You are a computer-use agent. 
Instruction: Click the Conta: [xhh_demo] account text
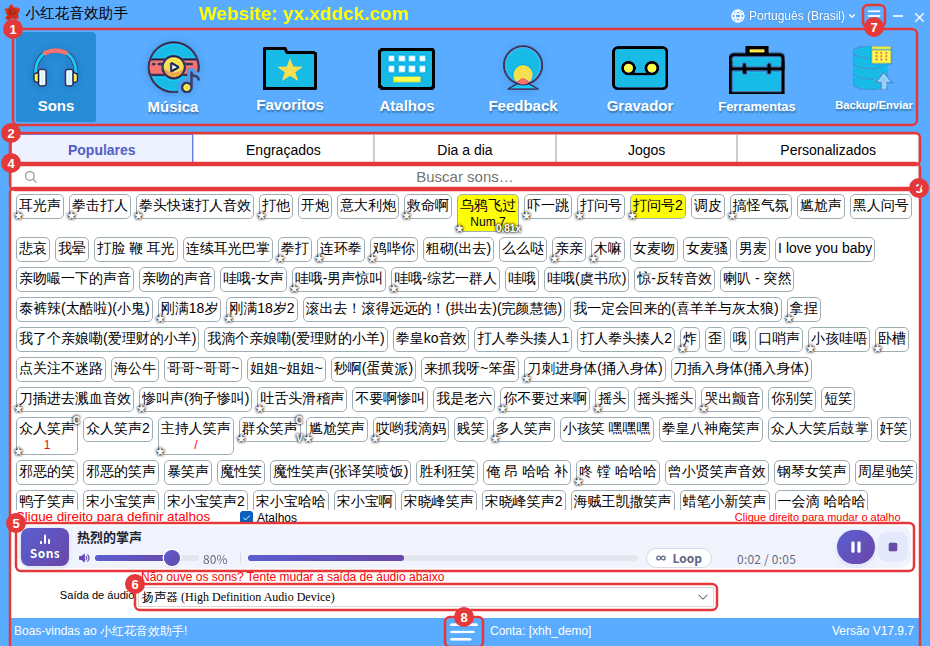(540, 631)
